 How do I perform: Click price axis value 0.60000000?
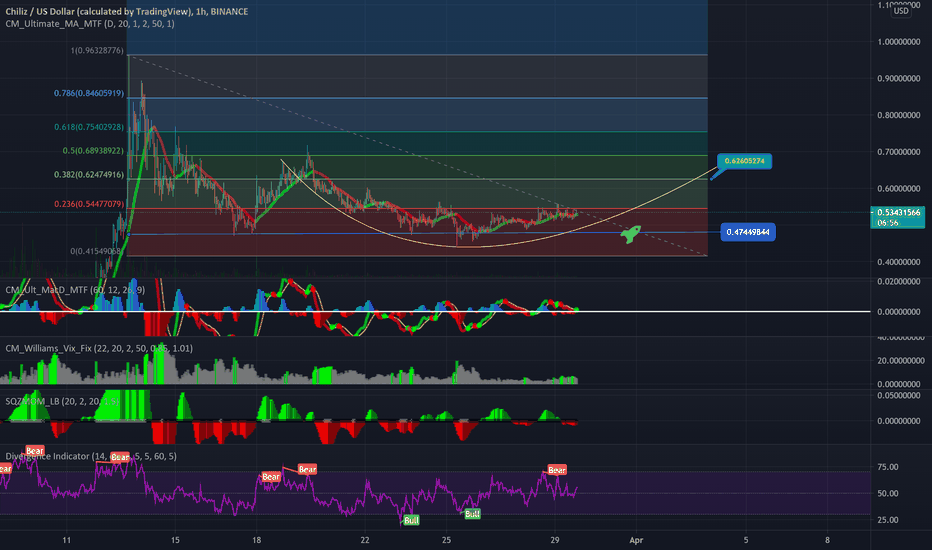point(899,189)
